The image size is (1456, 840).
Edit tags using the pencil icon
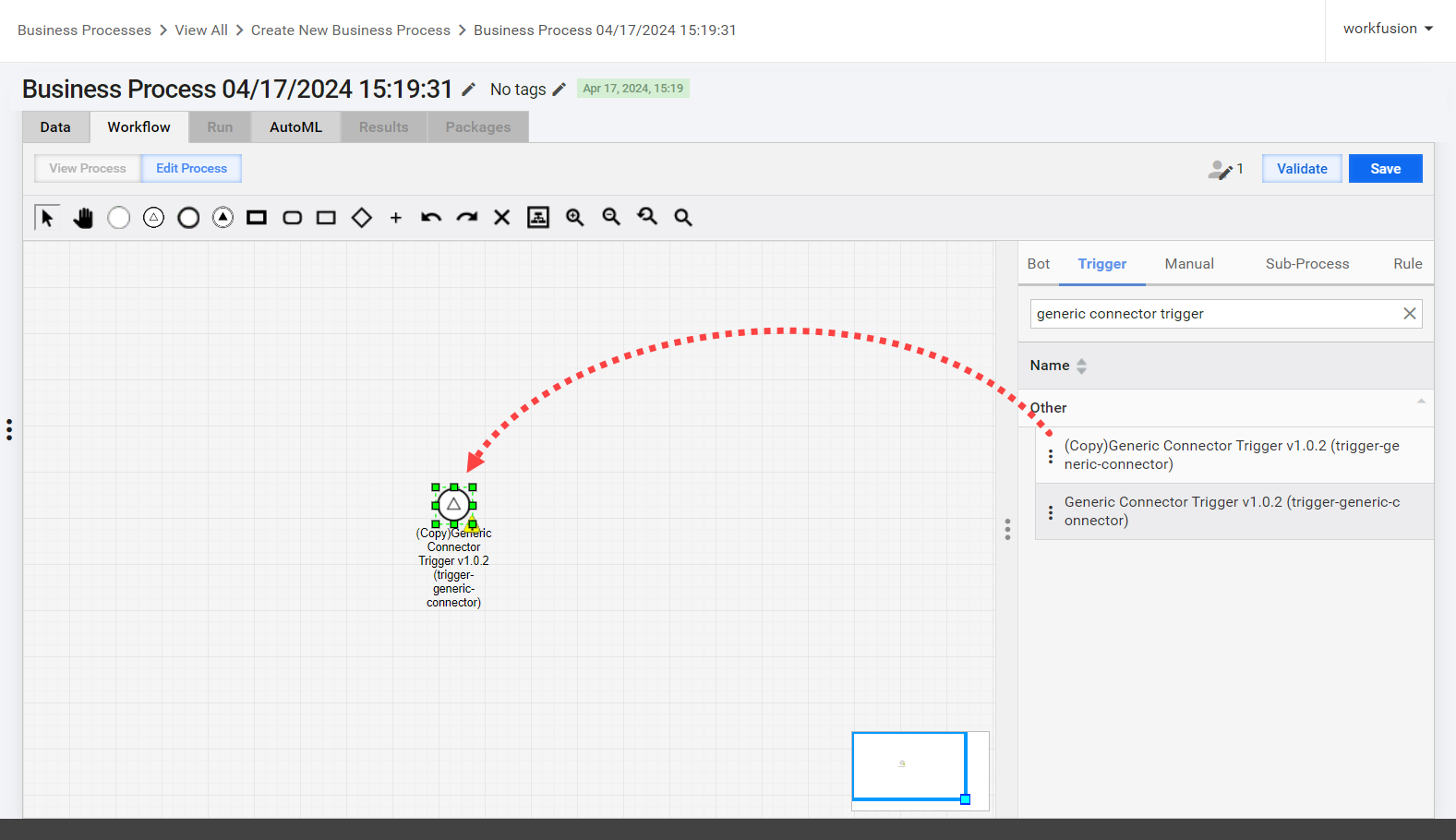coord(559,90)
